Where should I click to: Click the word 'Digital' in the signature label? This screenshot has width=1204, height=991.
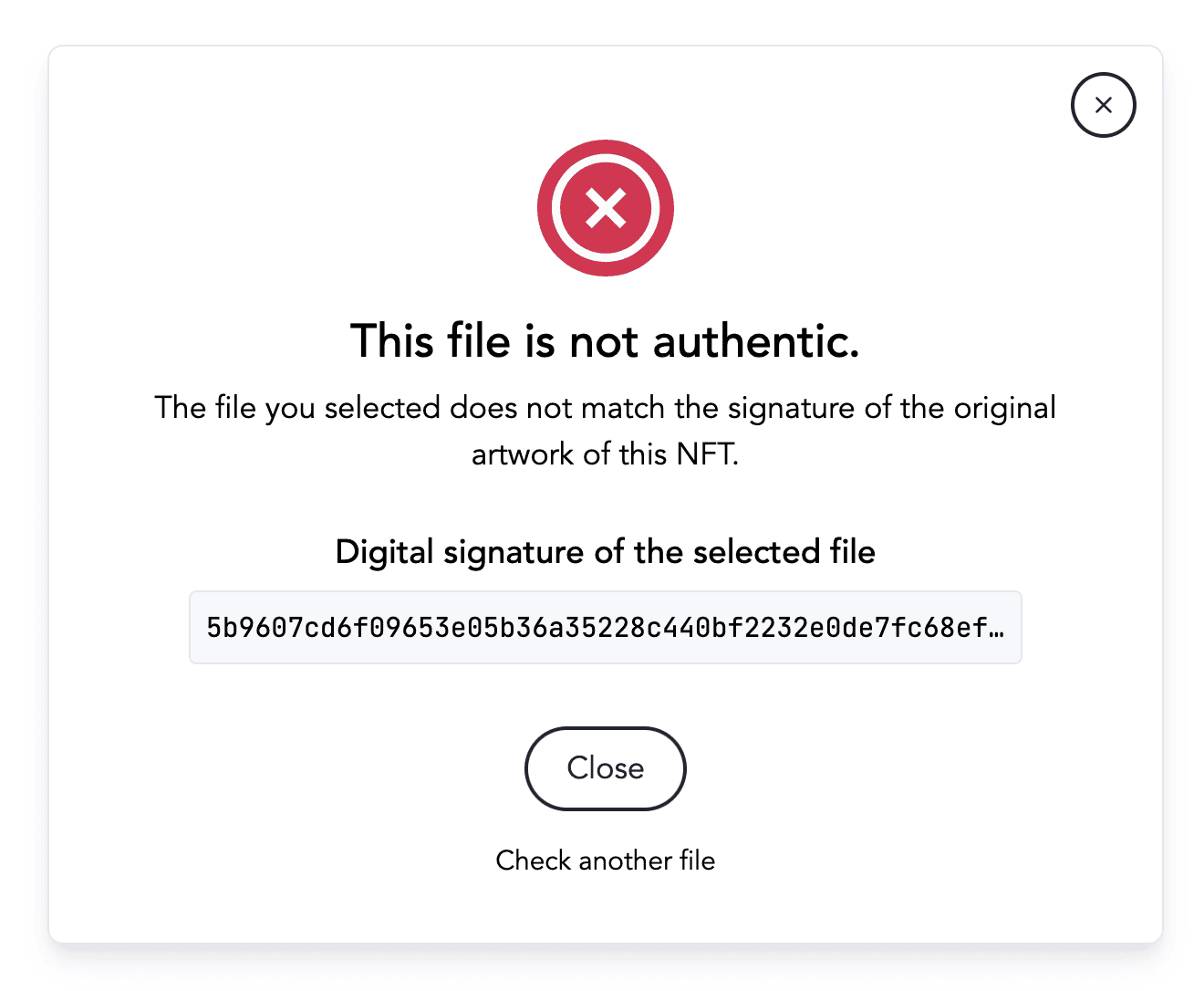[384, 552]
